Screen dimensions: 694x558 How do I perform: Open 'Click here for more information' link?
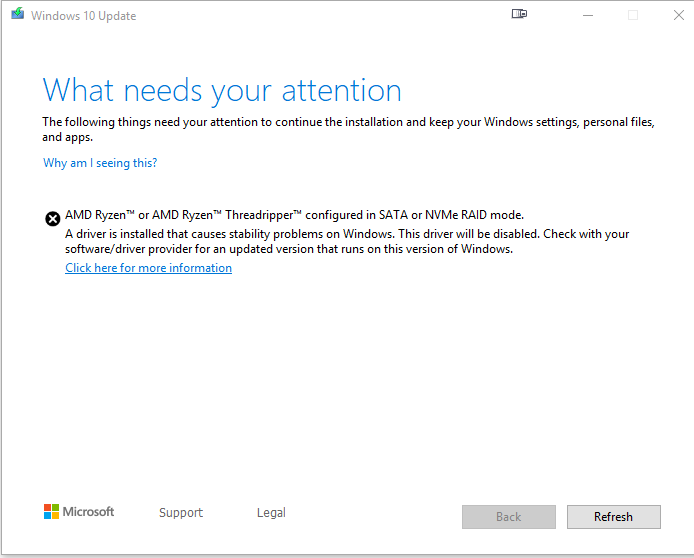pyautogui.click(x=148, y=268)
